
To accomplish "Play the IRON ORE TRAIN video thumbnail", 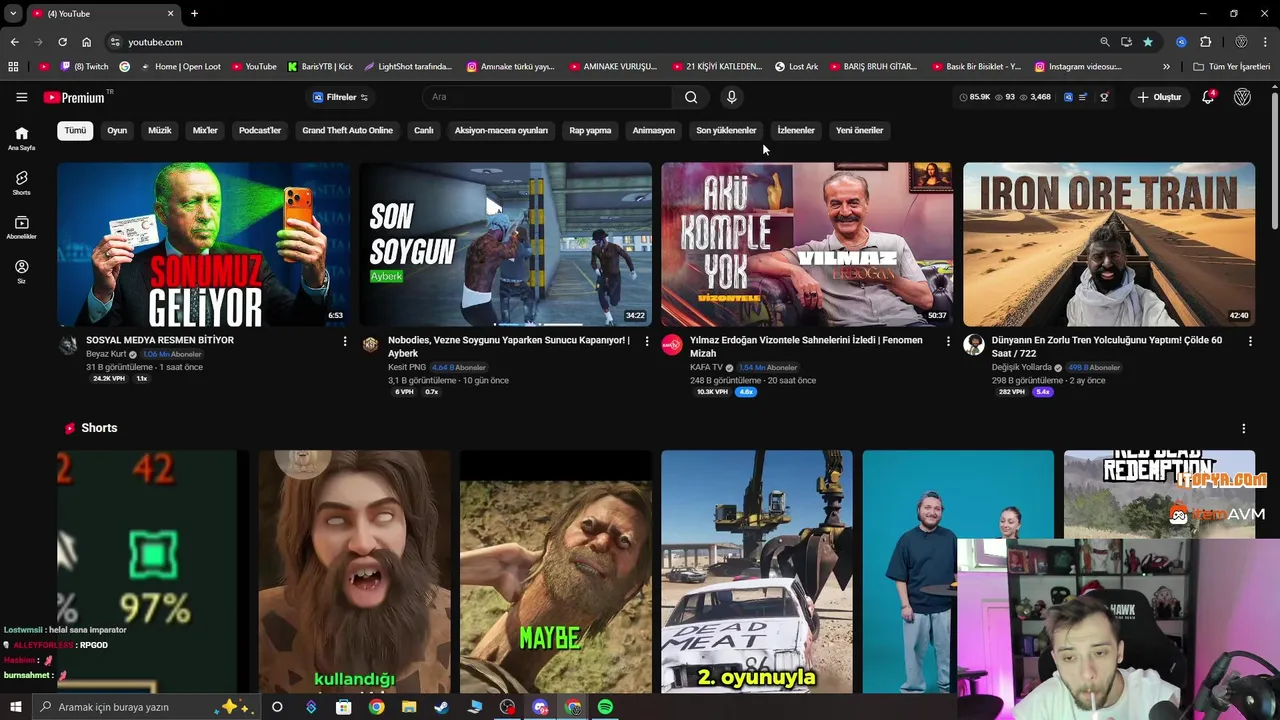I will tap(1108, 244).
